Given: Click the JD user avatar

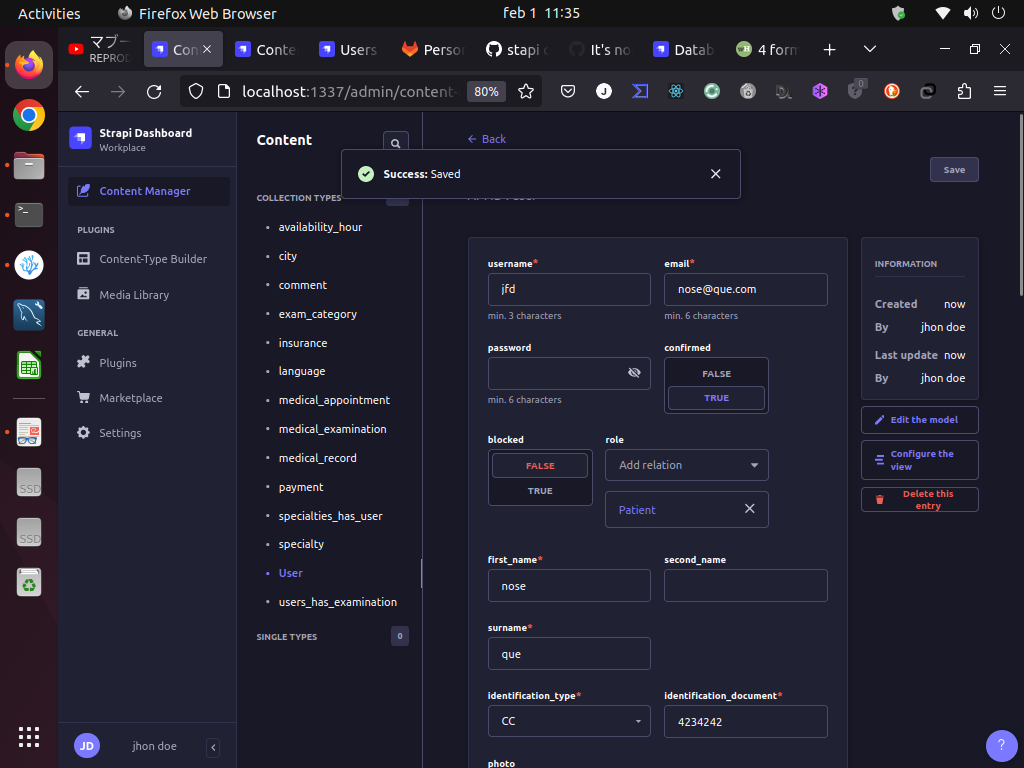Looking at the screenshot, I should [x=87, y=746].
